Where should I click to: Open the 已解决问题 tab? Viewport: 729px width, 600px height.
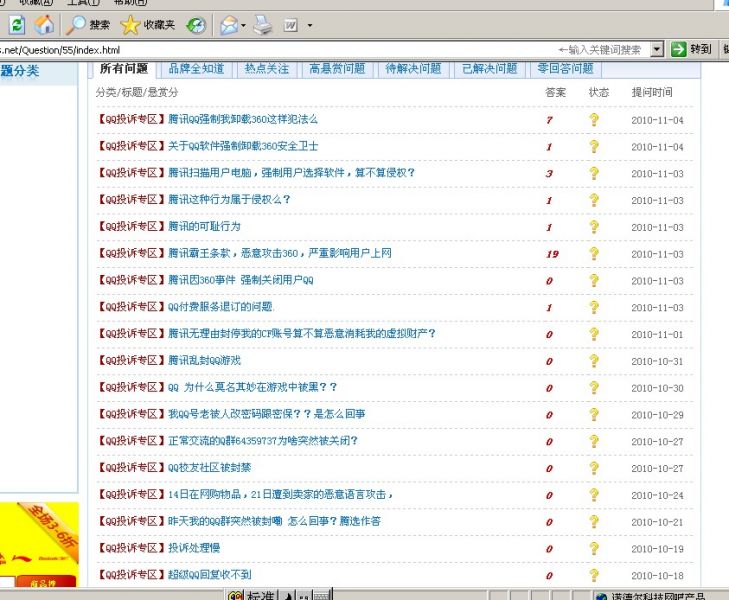490,69
